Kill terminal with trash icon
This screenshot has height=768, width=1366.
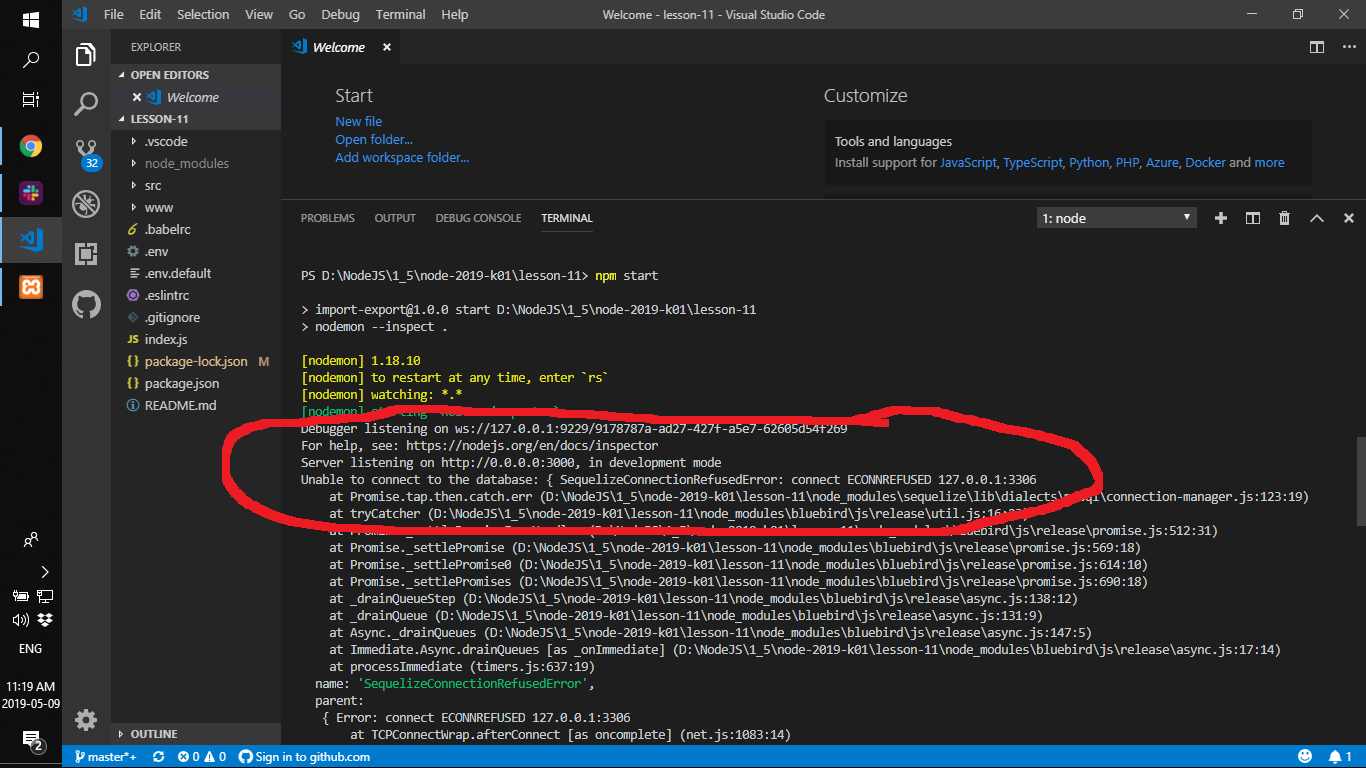pos(1284,218)
